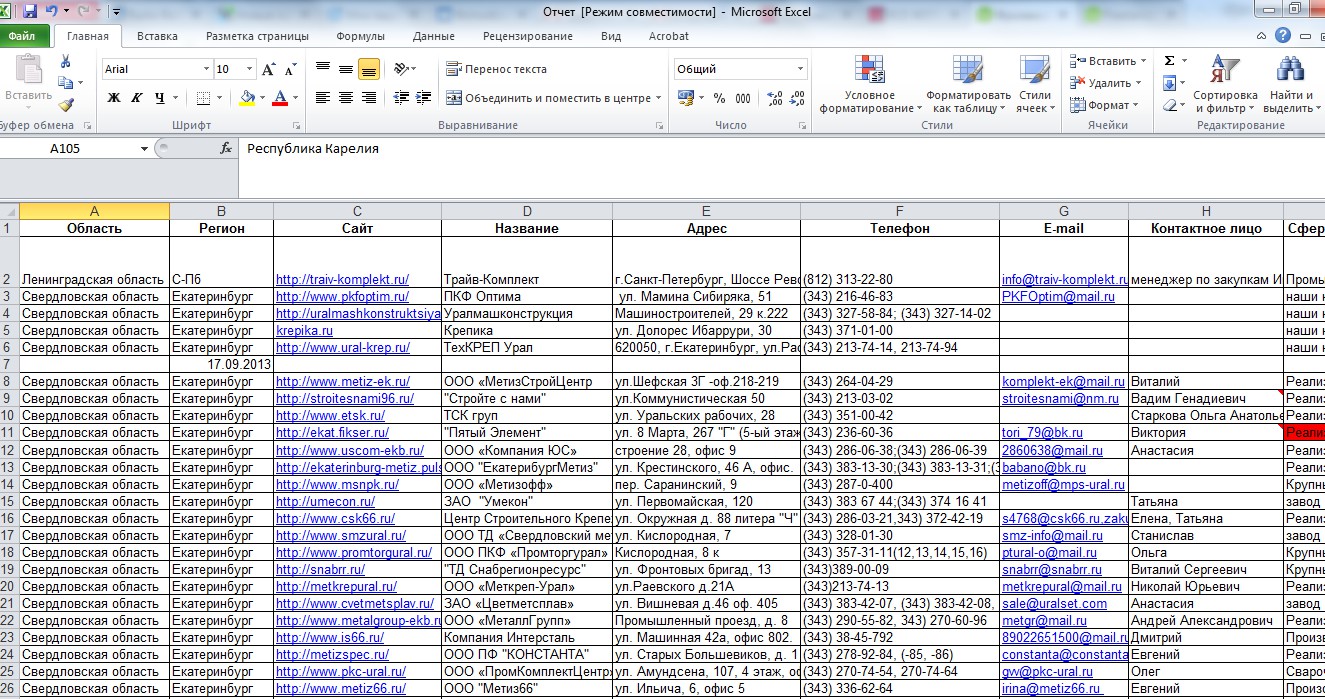
Task: Apply accounting number format
Action: (685, 98)
